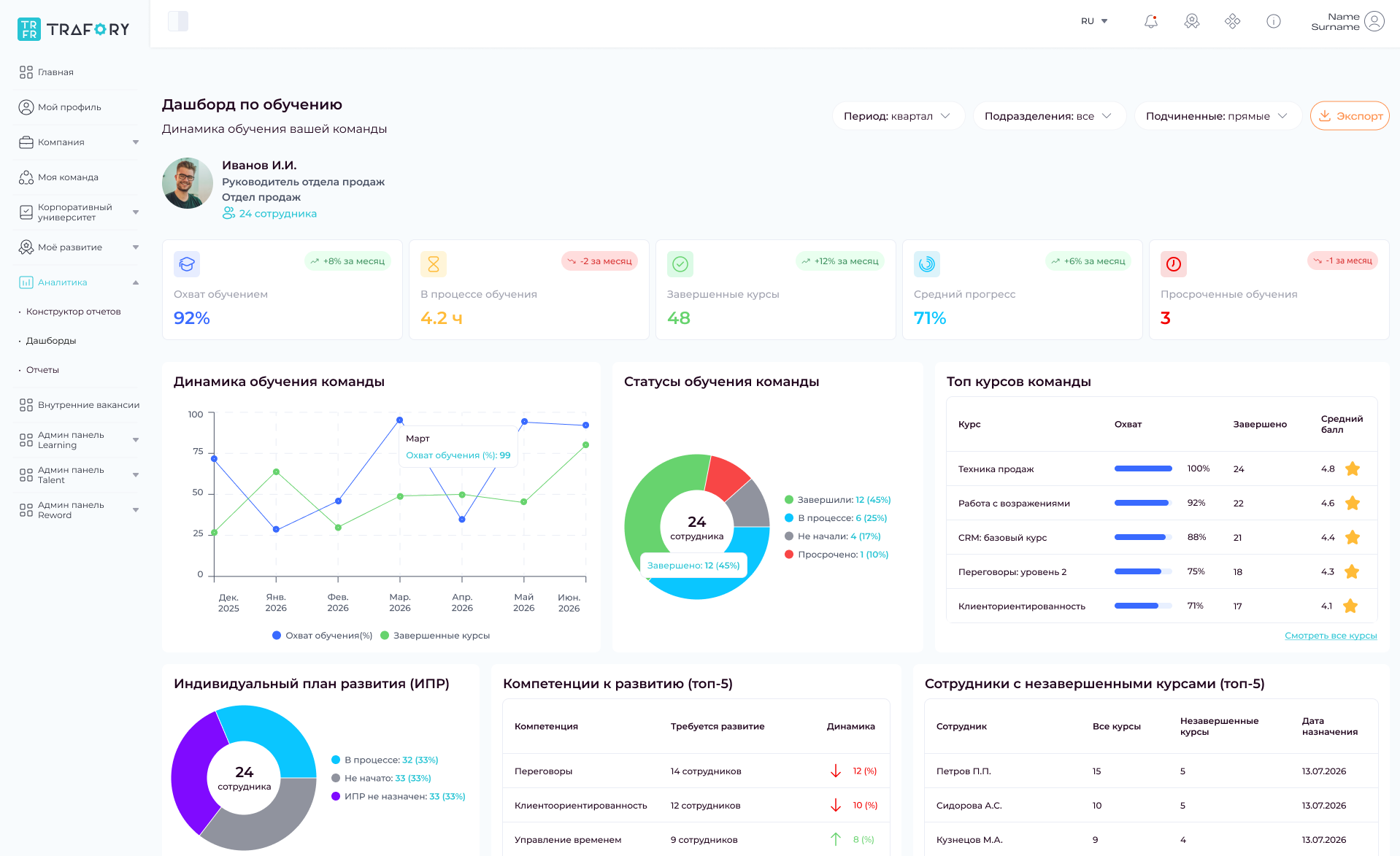Viewport: 1400px width, 856px height.
Task: Go to 'Моя команда' in sidebar
Action: (x=68, y=177)
